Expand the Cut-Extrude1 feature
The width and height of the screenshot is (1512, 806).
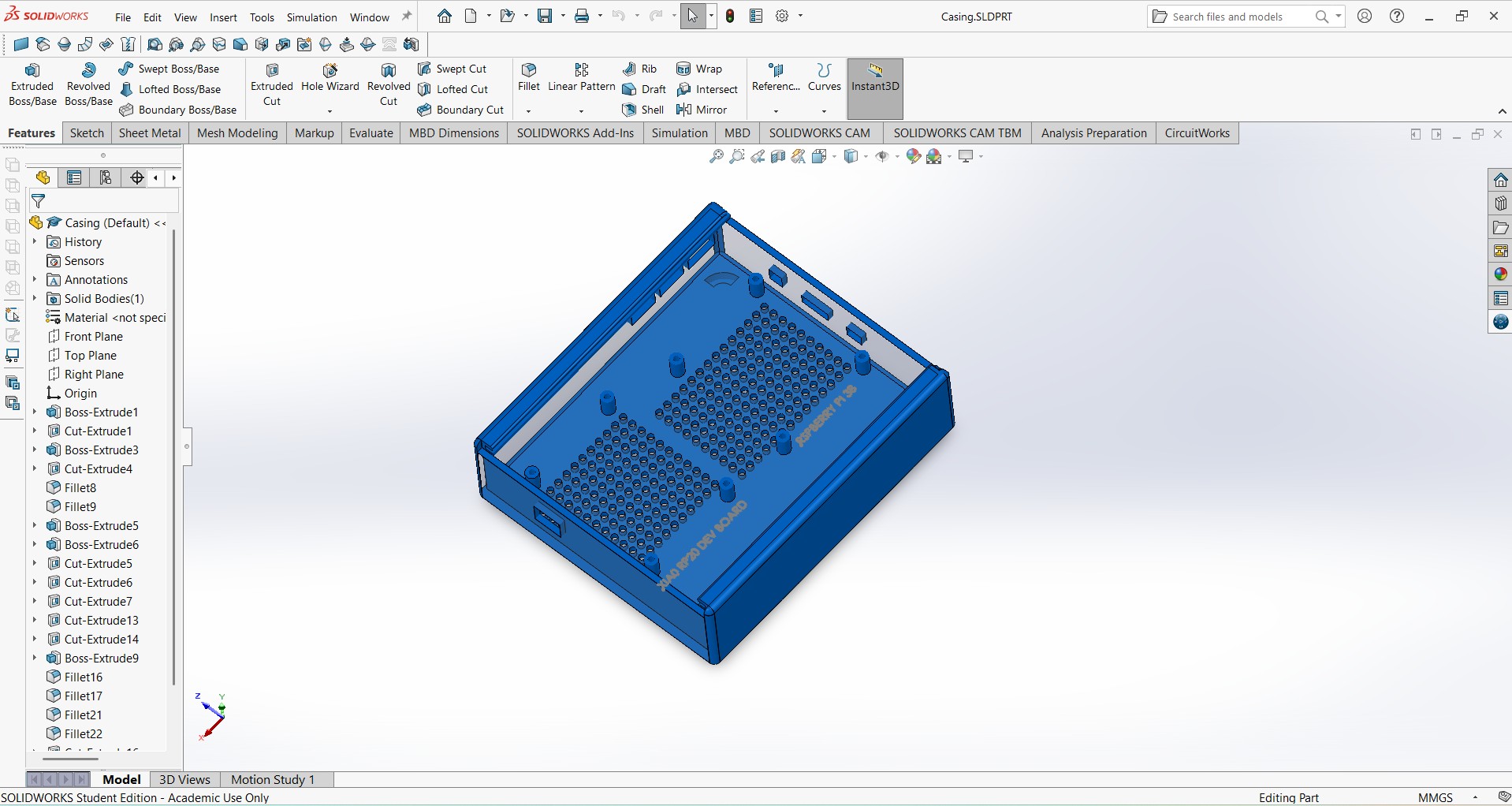pyautogui.click(x=35, y=431)
